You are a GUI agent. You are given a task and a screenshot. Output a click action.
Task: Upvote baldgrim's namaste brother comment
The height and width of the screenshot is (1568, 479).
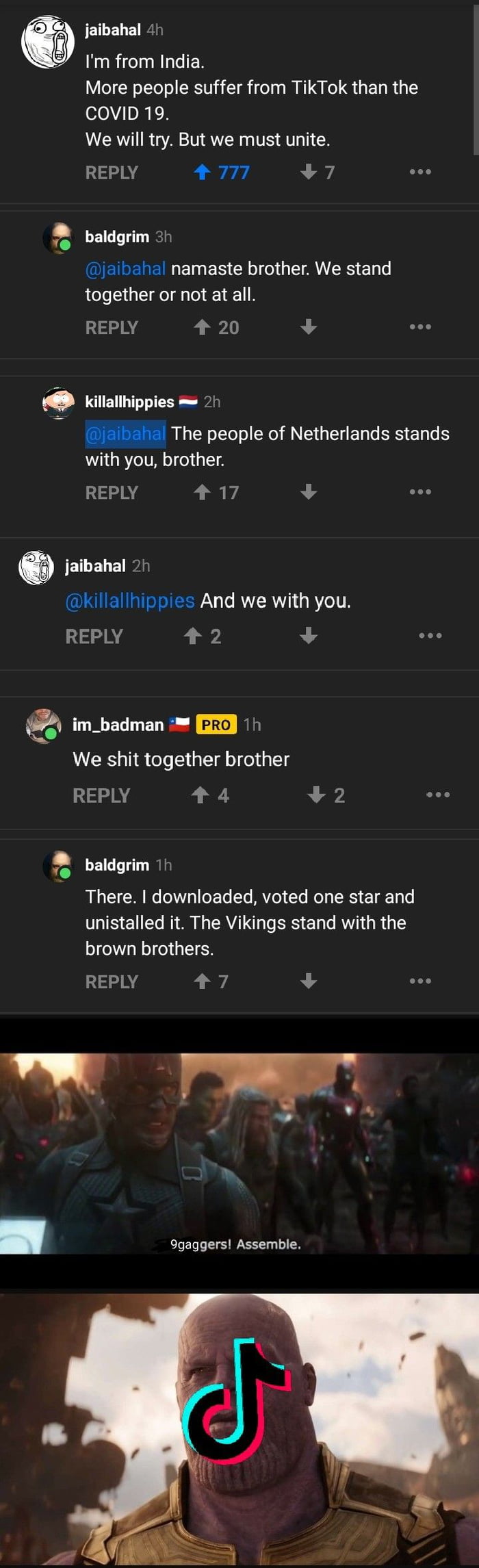(203, 328)
